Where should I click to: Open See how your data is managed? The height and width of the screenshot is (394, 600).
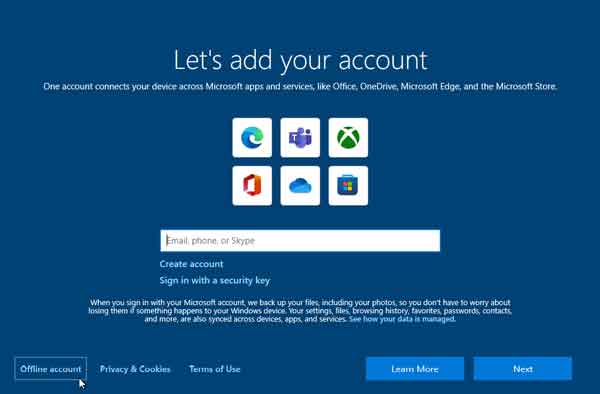(402, 319)
